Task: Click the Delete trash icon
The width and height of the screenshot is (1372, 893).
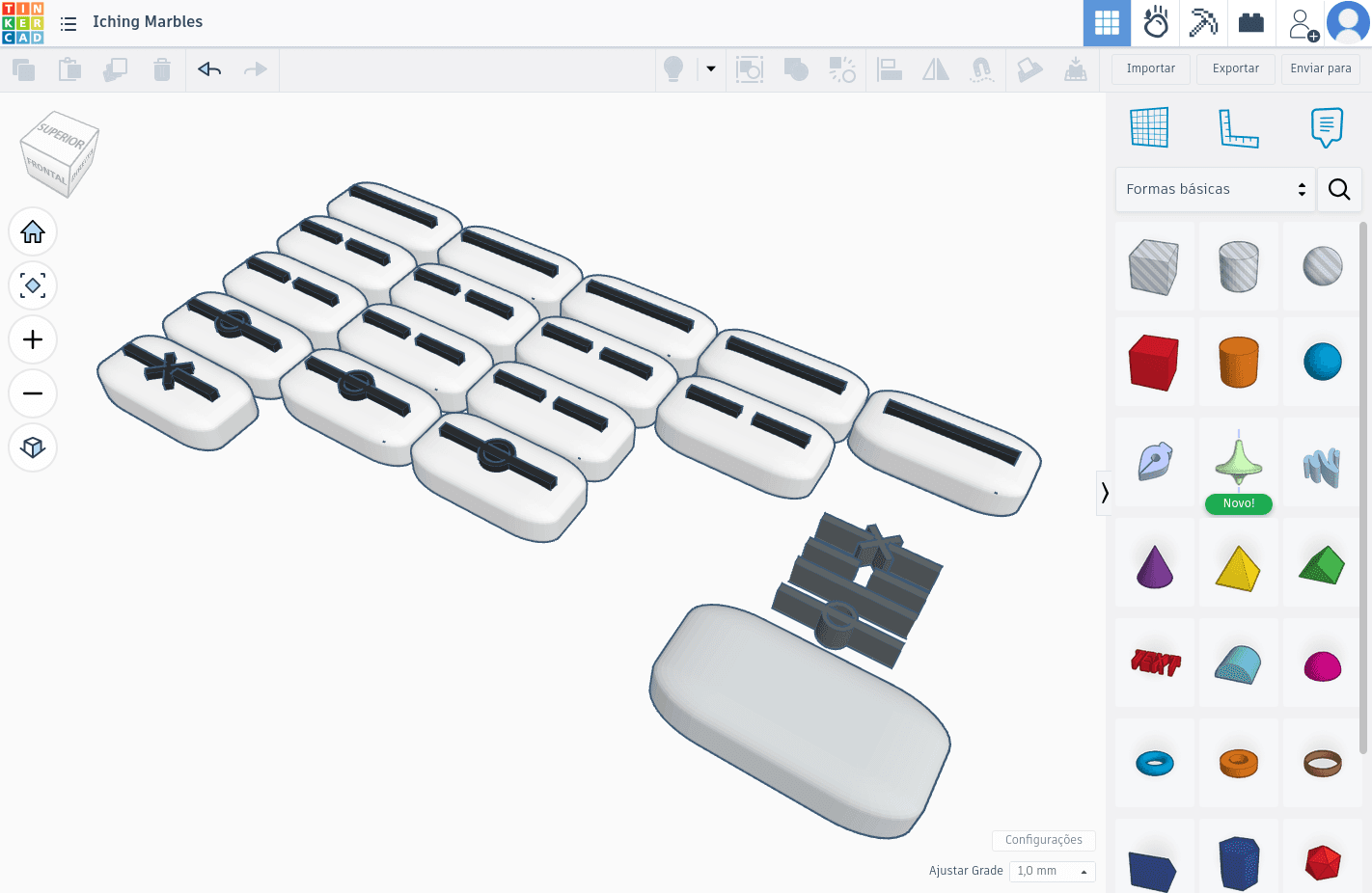Action: pos(162,69)
